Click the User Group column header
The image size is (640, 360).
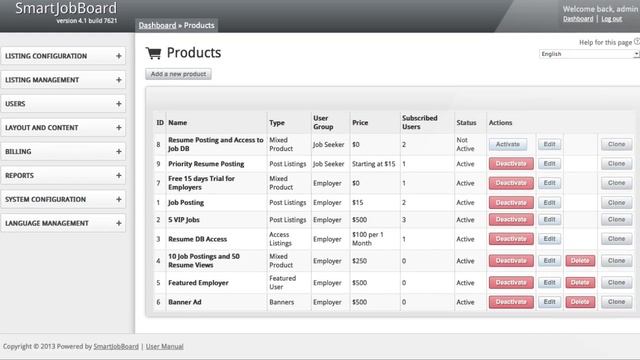point(323,122)
